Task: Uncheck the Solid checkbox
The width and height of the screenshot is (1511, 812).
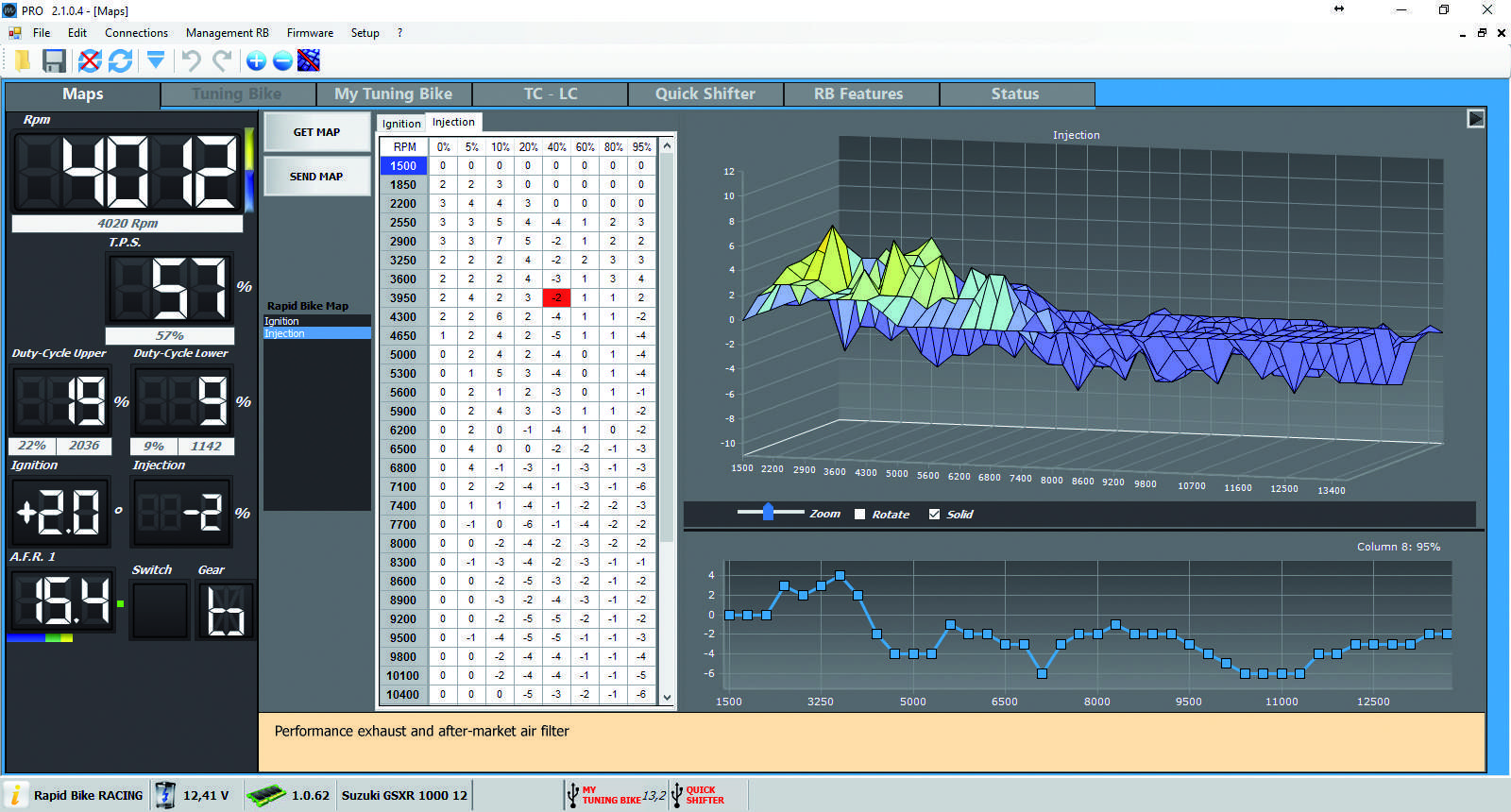Action: pyautogui.click(x=935, y=515)
